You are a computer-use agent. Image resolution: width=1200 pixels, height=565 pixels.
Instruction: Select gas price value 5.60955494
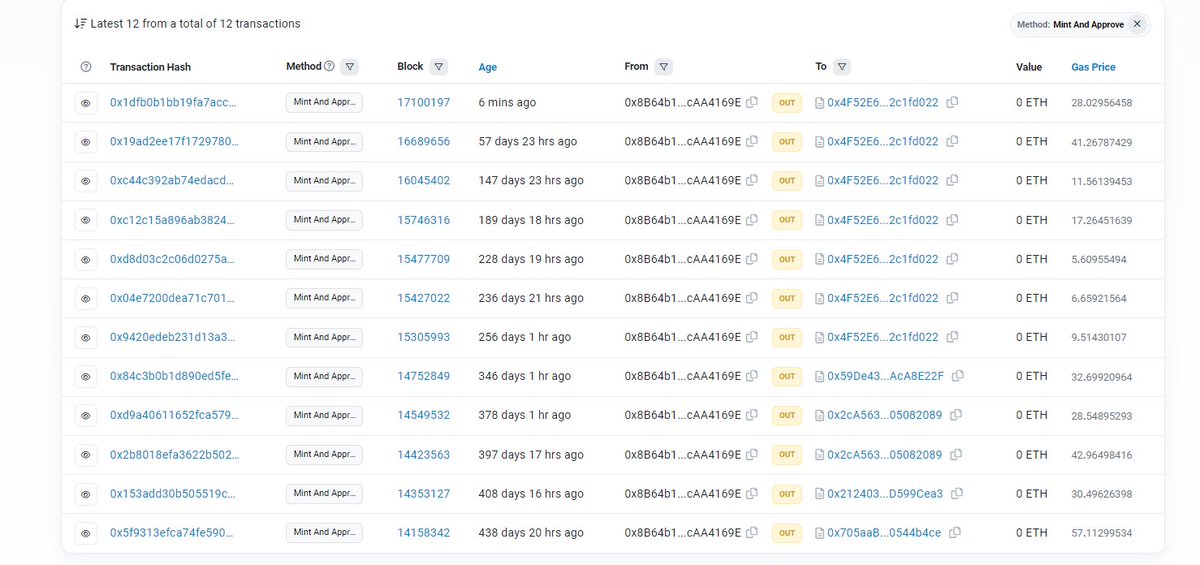[1098, 259]
